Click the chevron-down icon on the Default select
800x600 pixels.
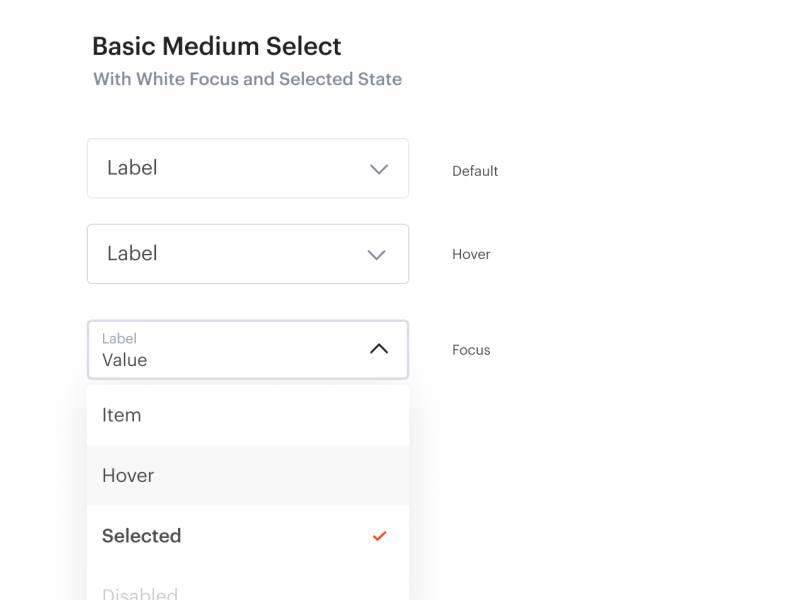379,169
